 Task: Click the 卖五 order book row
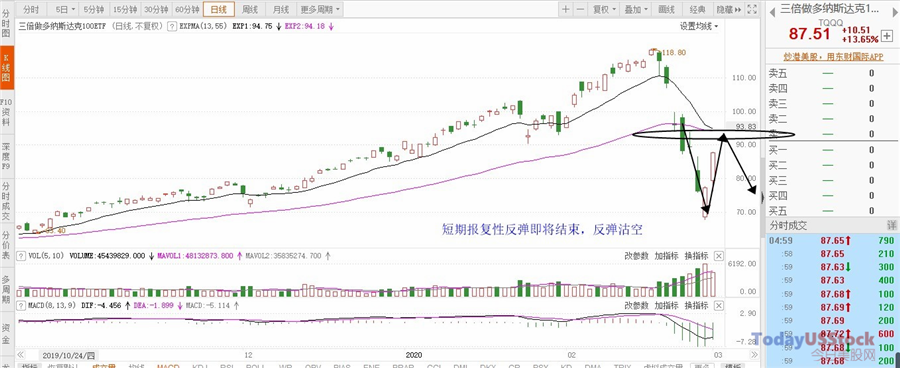pyautogui.click(x=832, y=73)
